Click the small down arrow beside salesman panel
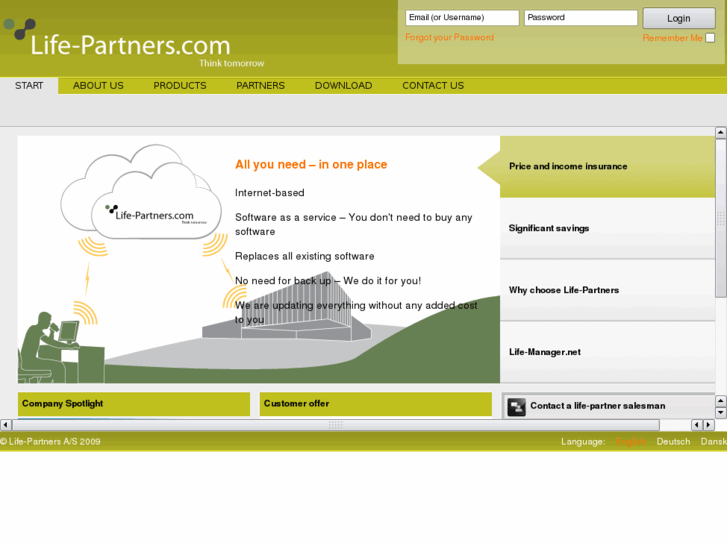This screenshot has height=545, width=727. point(720,412)
